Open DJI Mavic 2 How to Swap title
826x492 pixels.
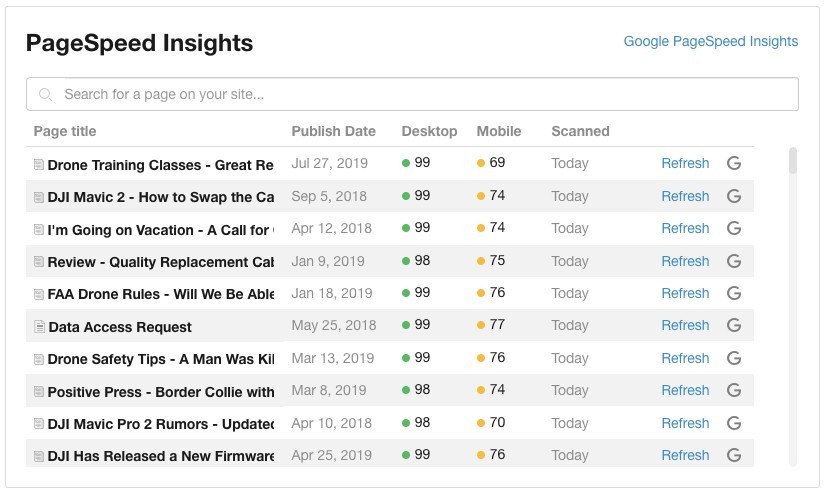(161, 197)
